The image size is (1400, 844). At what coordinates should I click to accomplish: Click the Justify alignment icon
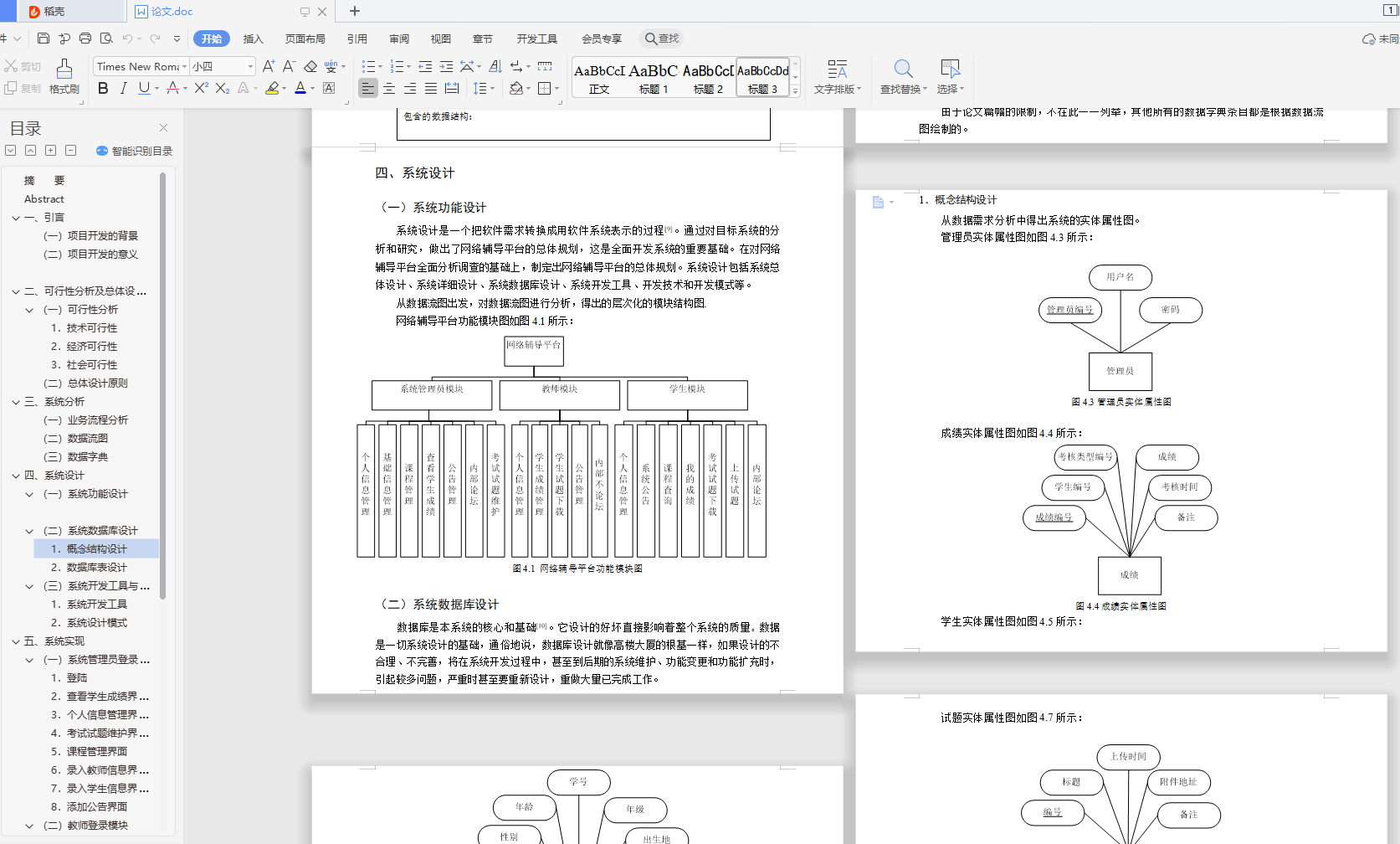[x=431, y=88]
